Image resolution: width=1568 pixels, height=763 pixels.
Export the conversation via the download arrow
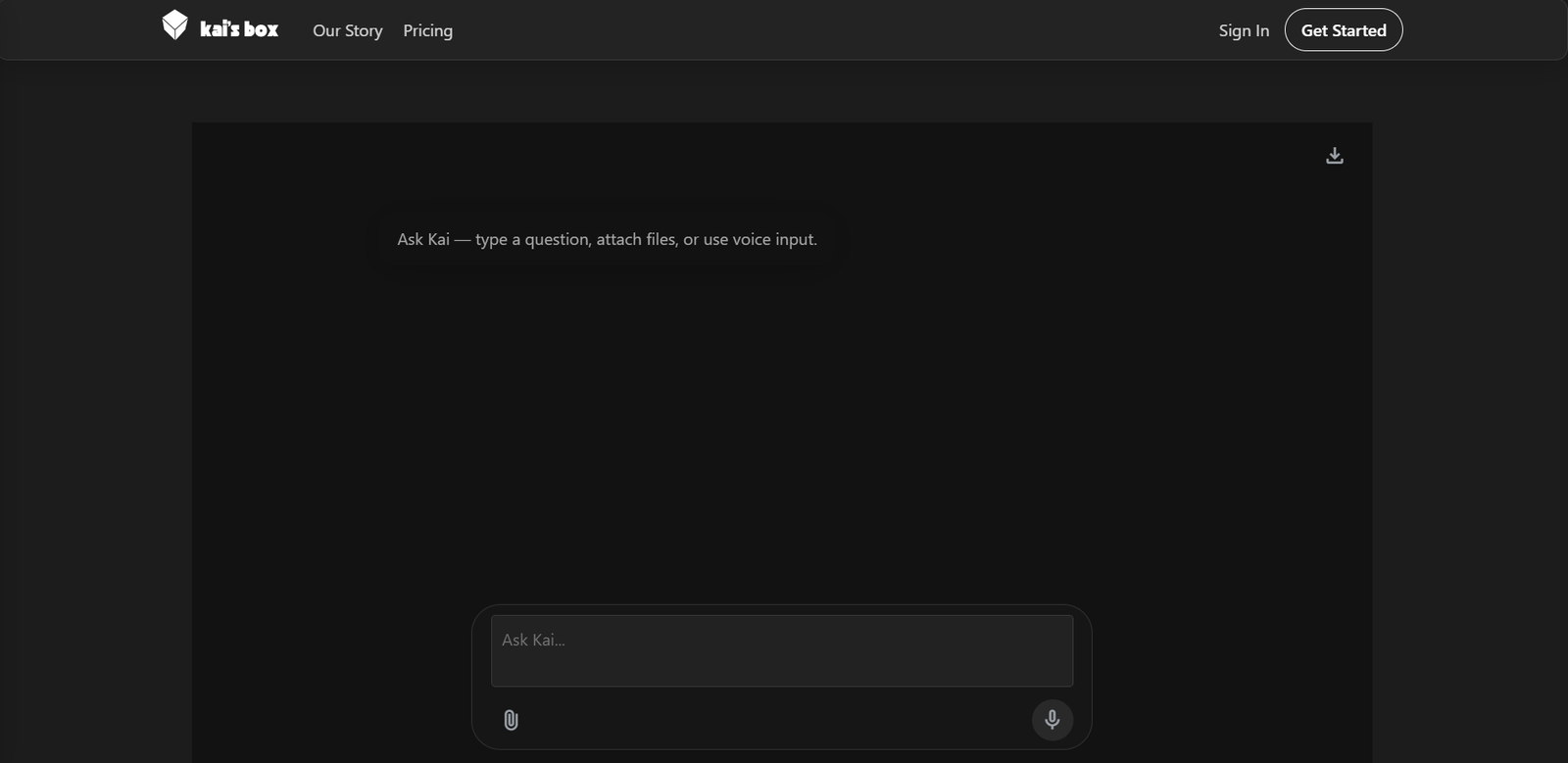tap(1334, 156)
